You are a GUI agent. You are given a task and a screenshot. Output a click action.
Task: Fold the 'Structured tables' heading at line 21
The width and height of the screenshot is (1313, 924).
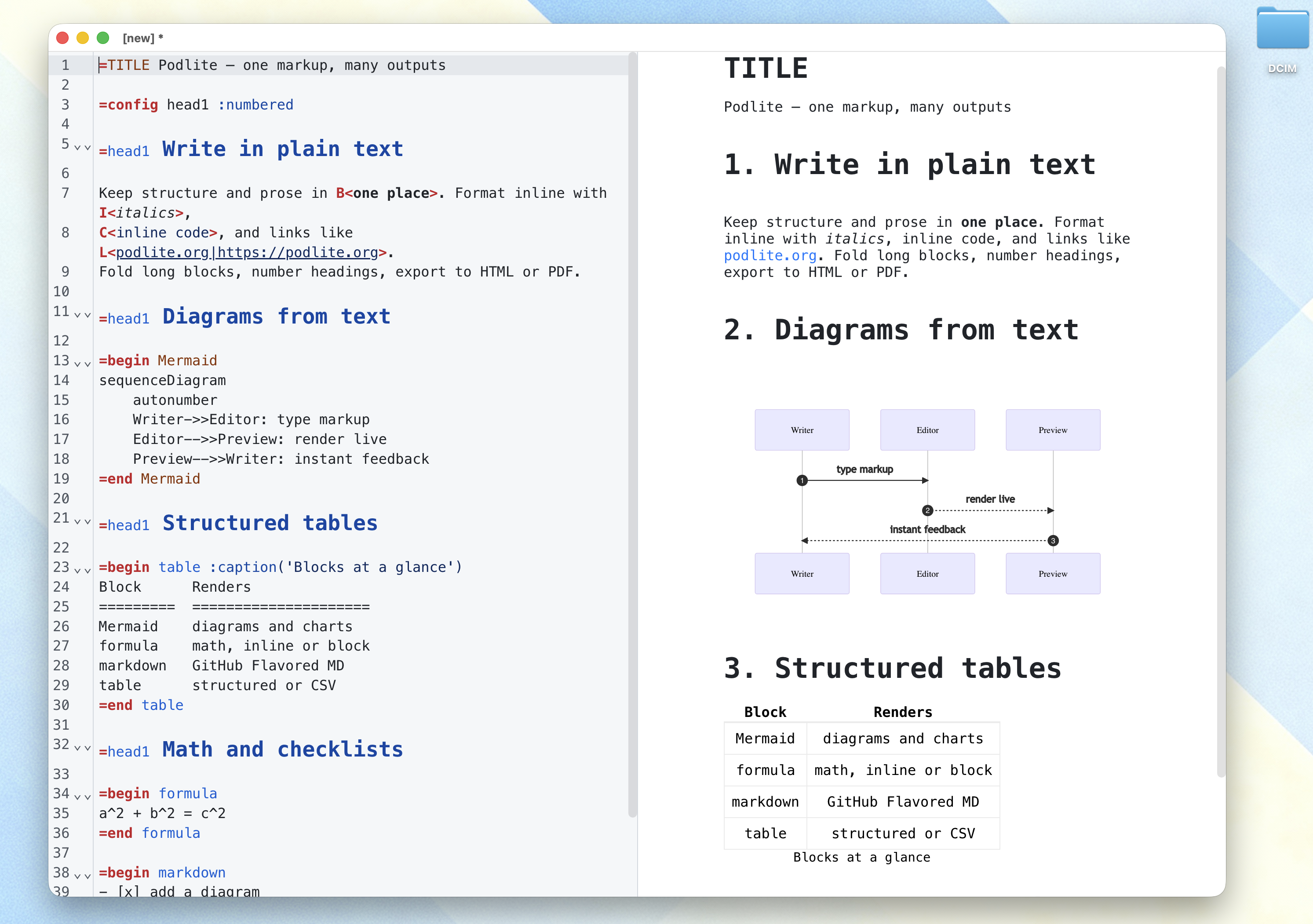pos(82,522)
